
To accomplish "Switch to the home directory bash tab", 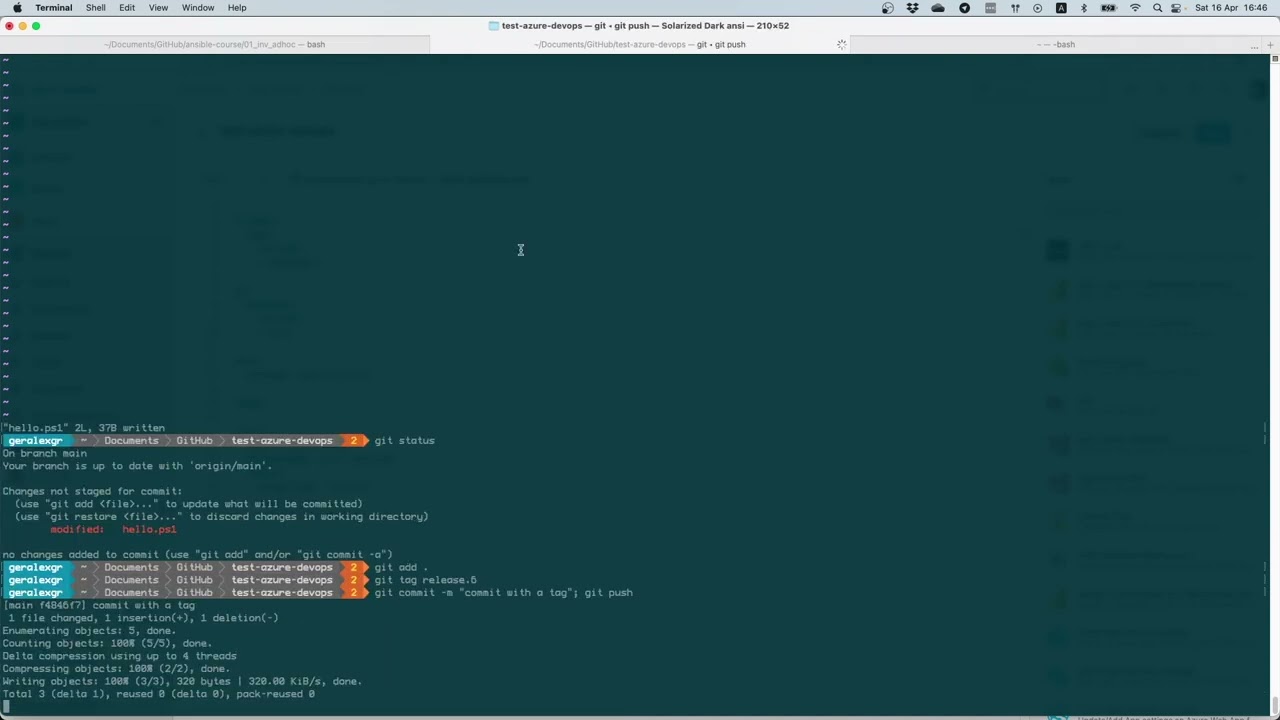I will click(x=1056, y=44).
